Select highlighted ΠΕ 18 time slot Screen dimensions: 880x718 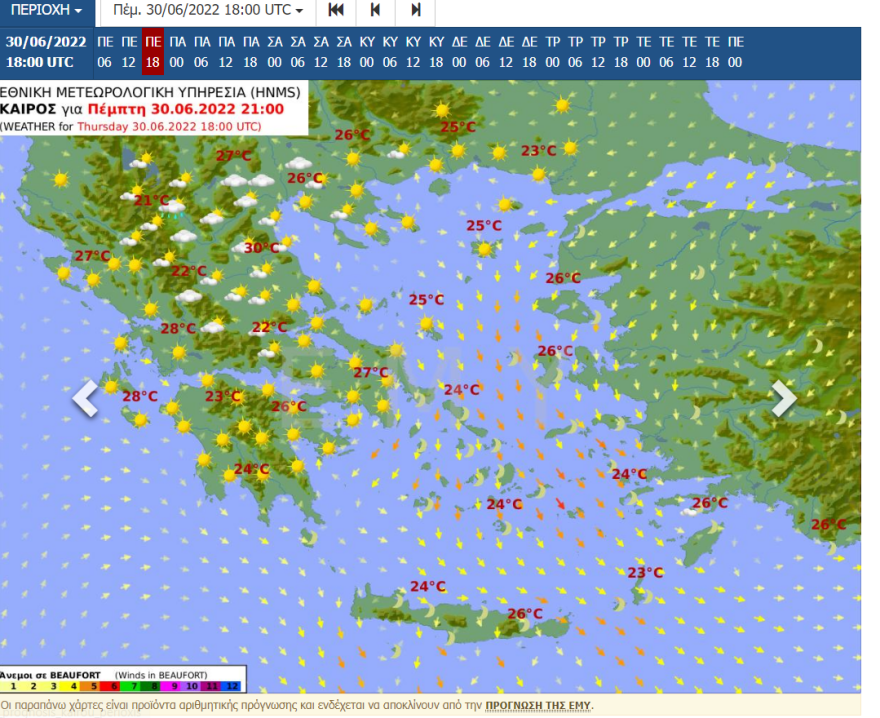pos(153,52)
